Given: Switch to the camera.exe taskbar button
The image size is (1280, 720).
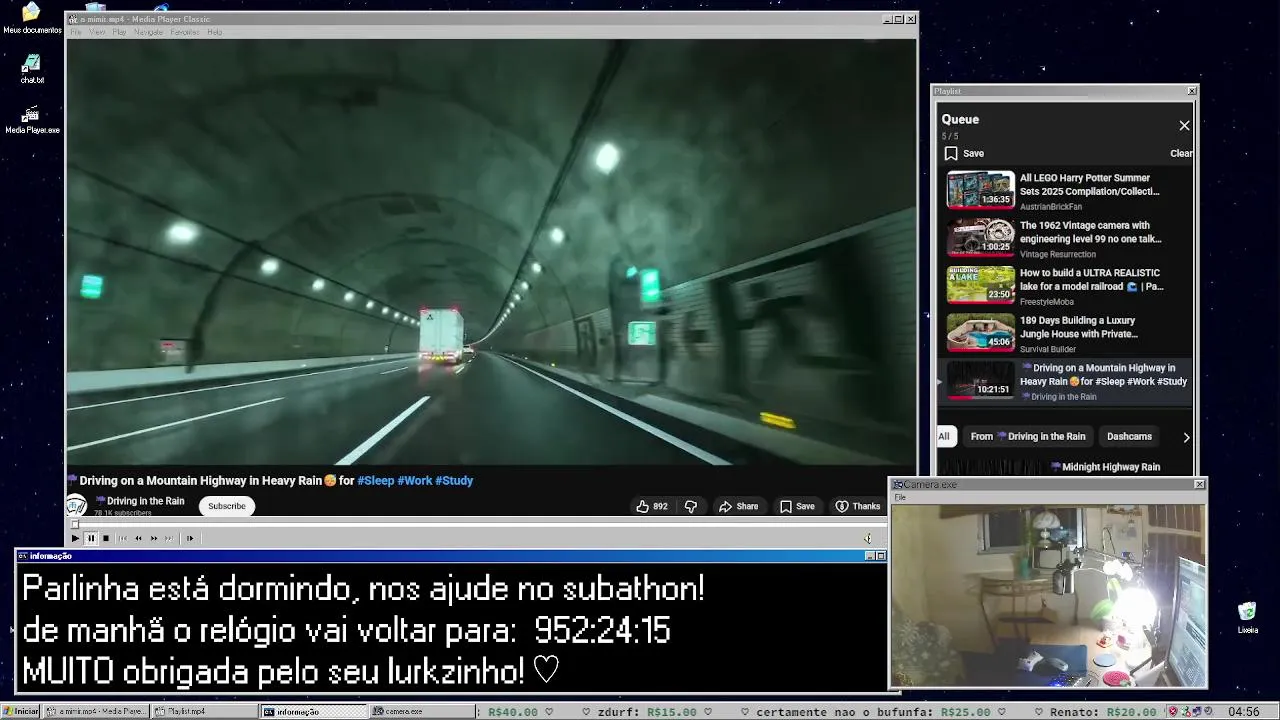Looking at the screenshot, I should coord(421,711).
